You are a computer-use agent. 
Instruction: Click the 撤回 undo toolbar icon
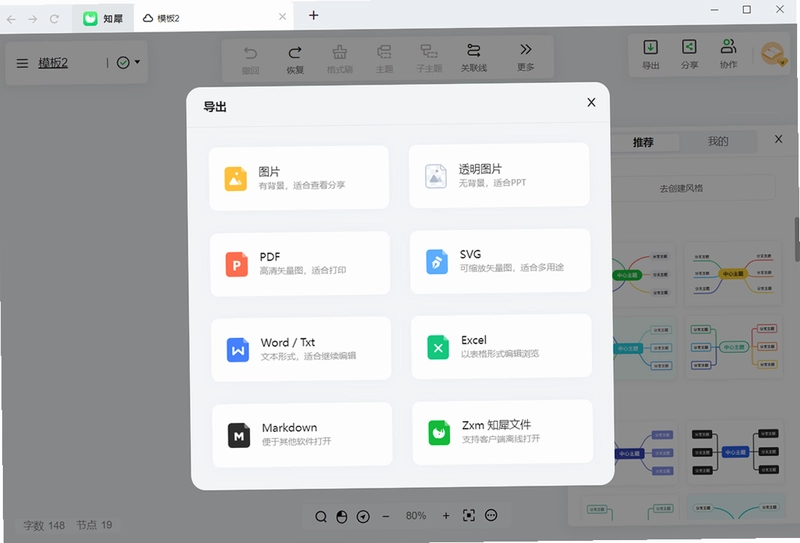[x=250, y=59]
